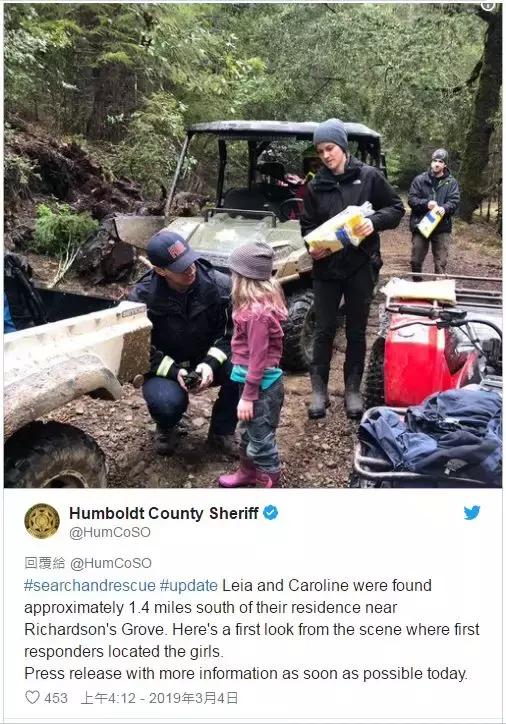
Task: Click the info icon on the photo corner
Action: tap(488, 5)
